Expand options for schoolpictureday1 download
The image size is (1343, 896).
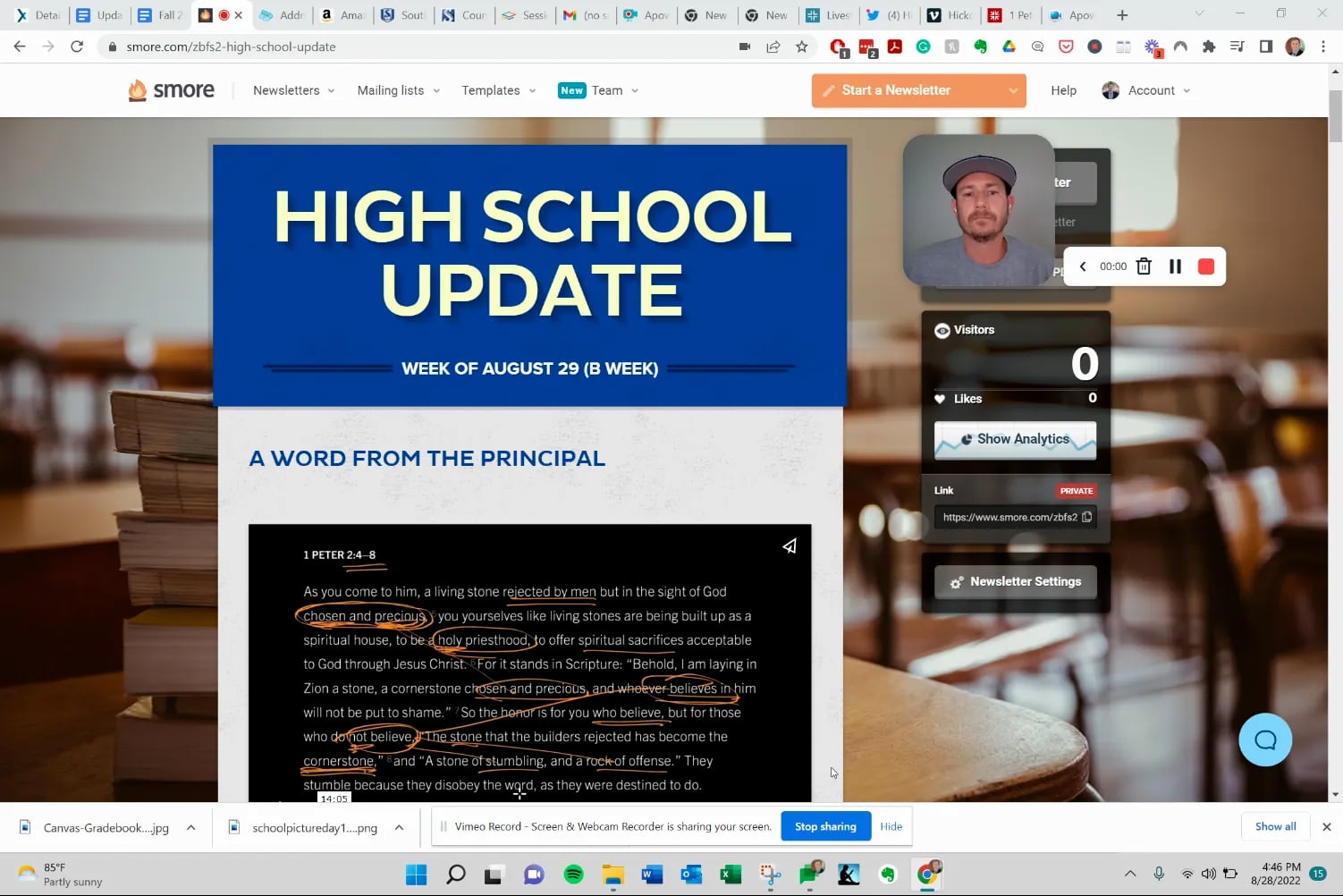(x=399, y=828)
